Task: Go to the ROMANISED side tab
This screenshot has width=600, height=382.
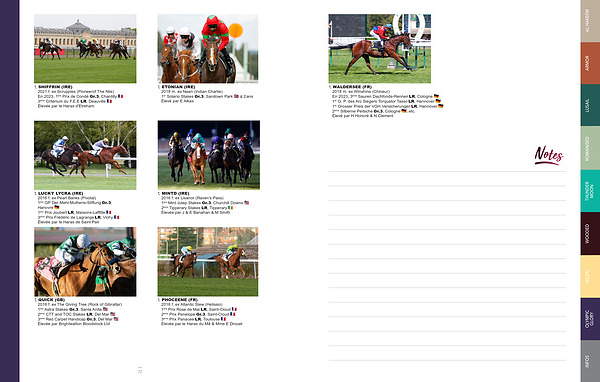Action: pos(590,148)
